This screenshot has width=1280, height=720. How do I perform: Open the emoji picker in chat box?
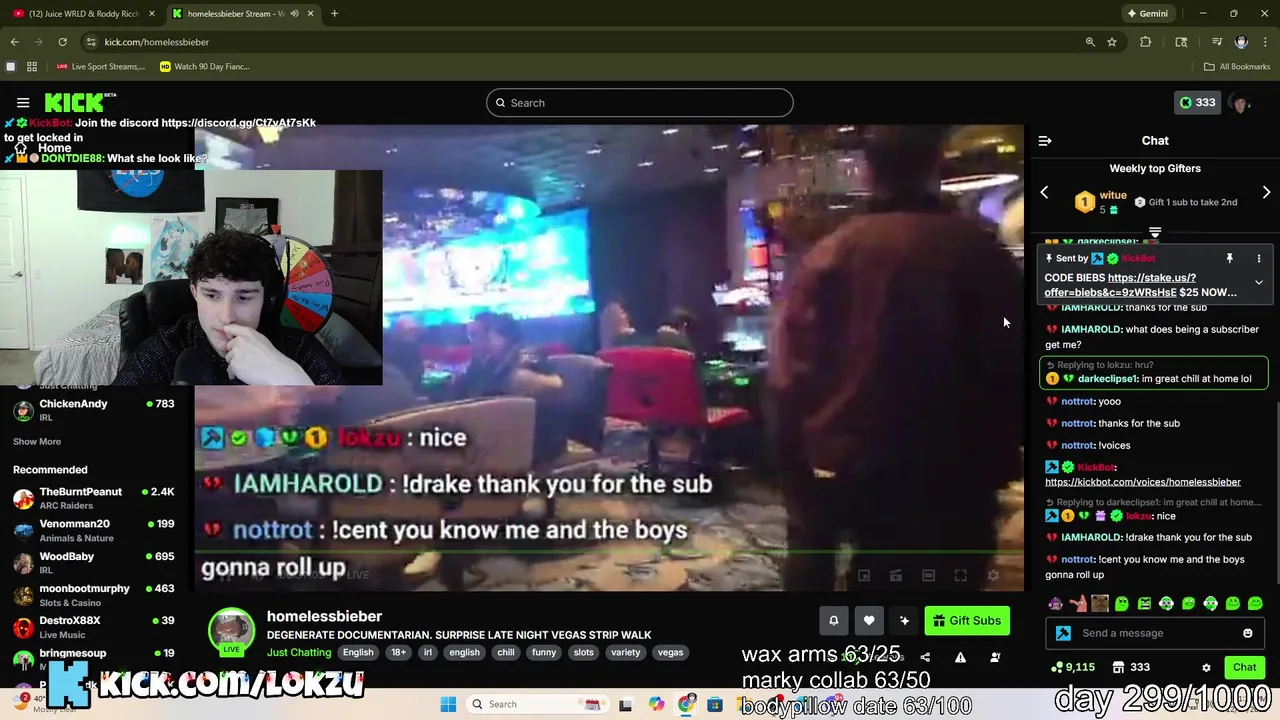pos(1248,633)
